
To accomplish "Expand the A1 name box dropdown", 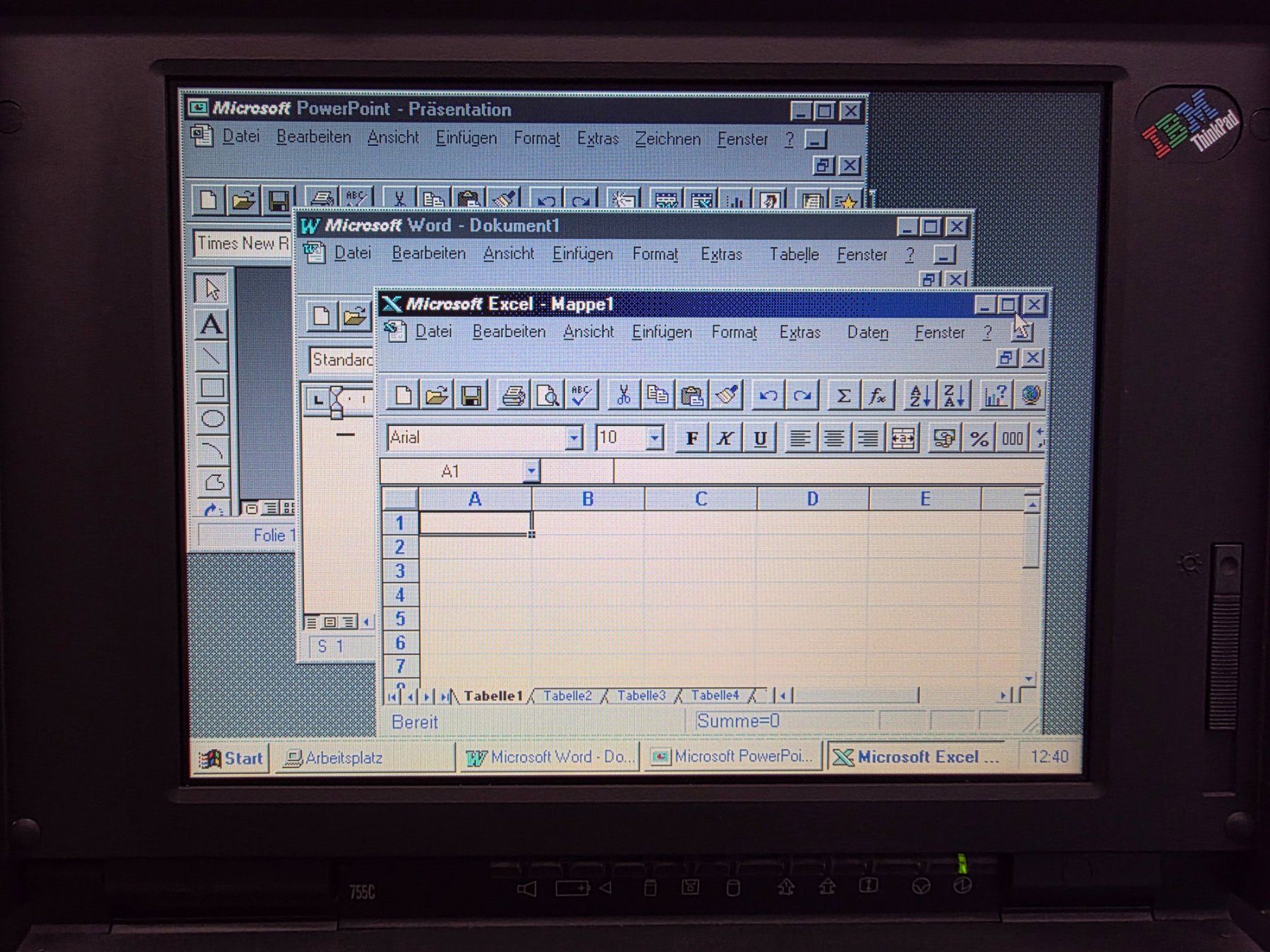I will click(x=531, y=470).
